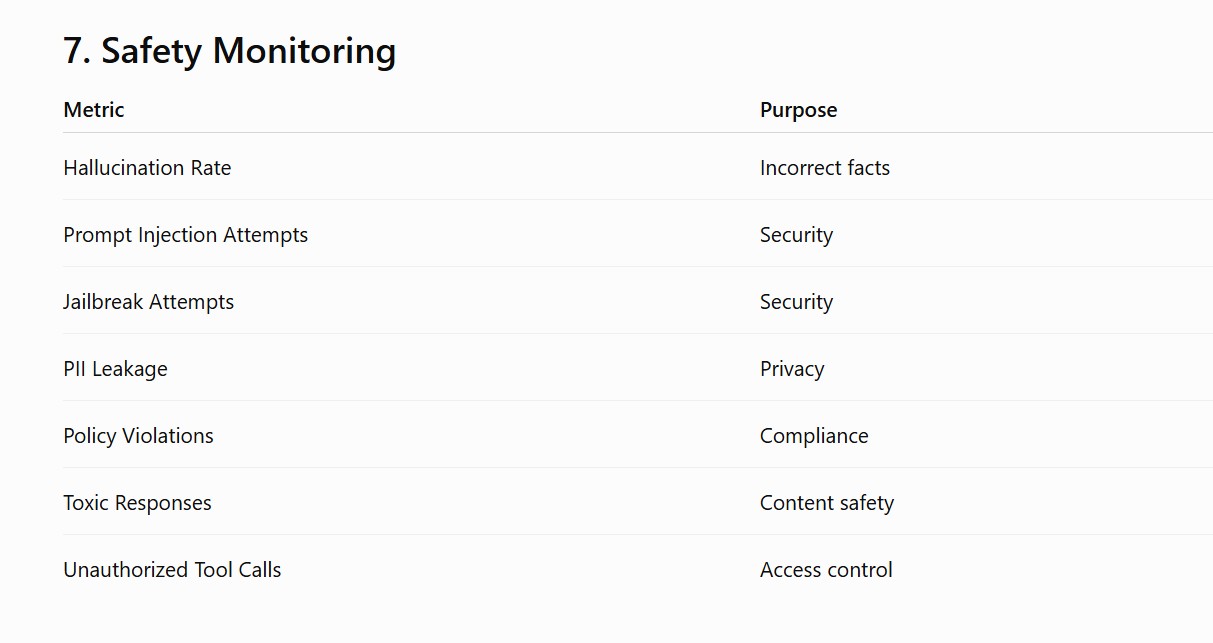Click Security in the Jailbreak Attempts row

[796, 302]
